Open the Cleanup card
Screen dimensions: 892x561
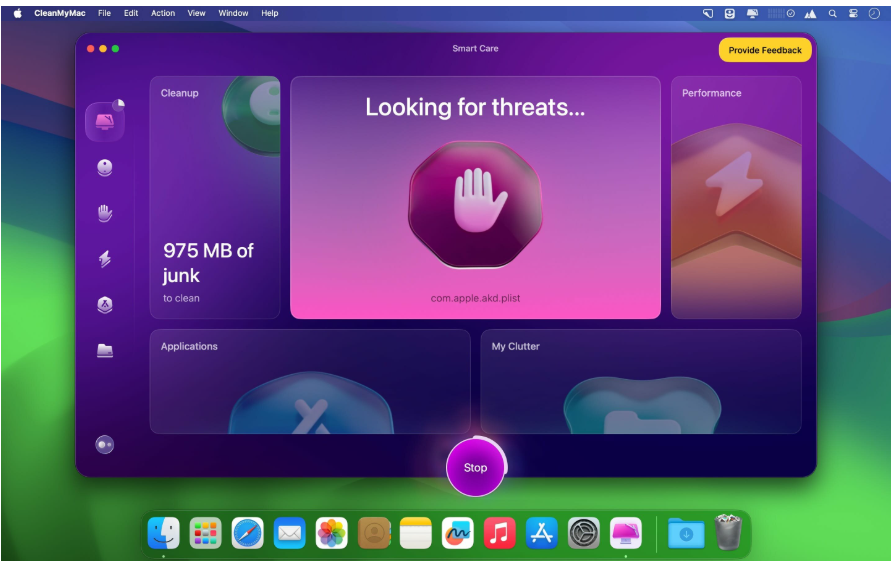pyautogui.click(x=215, y=197)
